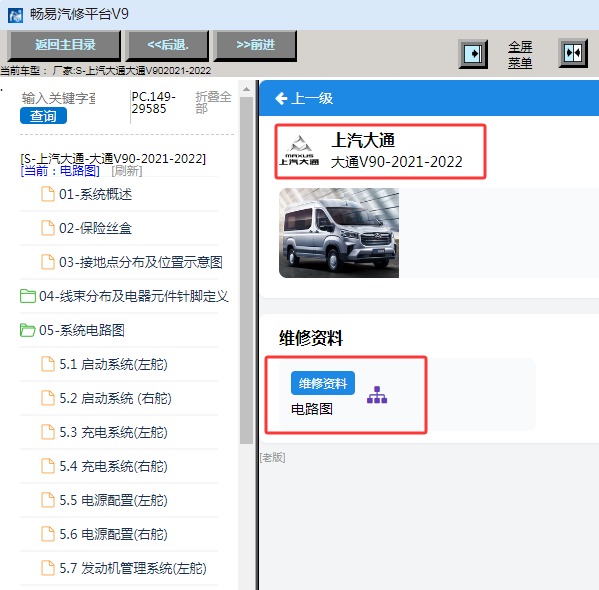The width and height of the screenshot is (599, 590).
Task: Click file icon beside 5.3 充电系统(左舵)
Action: [48, 432]
